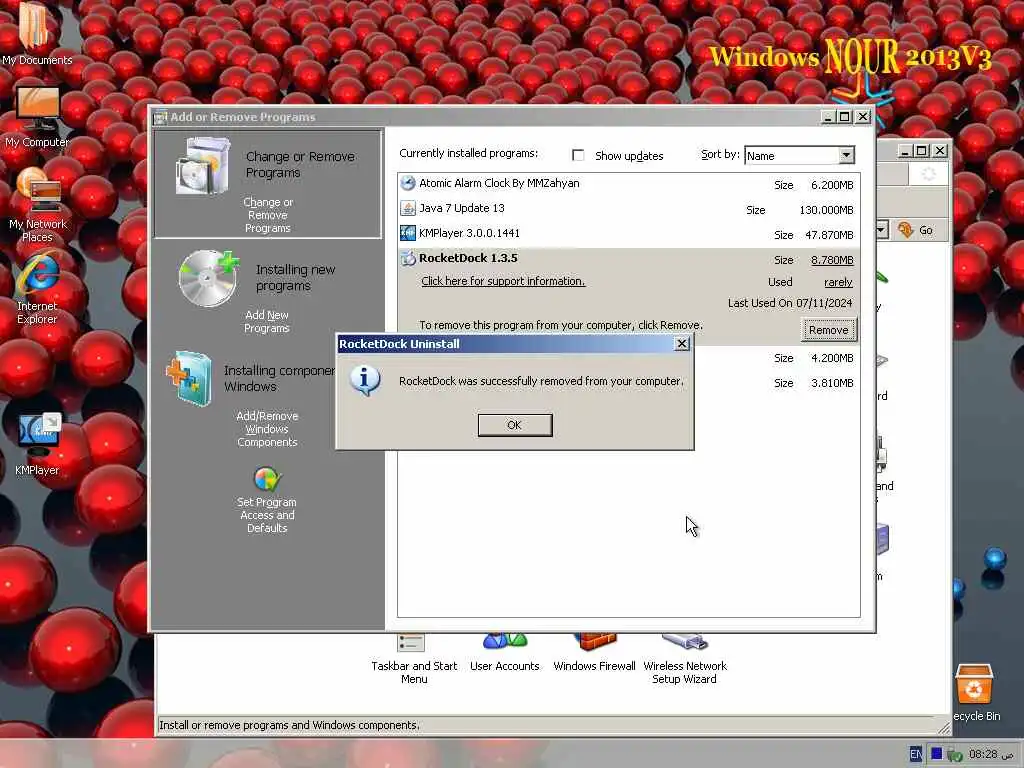Open the My Documents desktop icon

37,34
